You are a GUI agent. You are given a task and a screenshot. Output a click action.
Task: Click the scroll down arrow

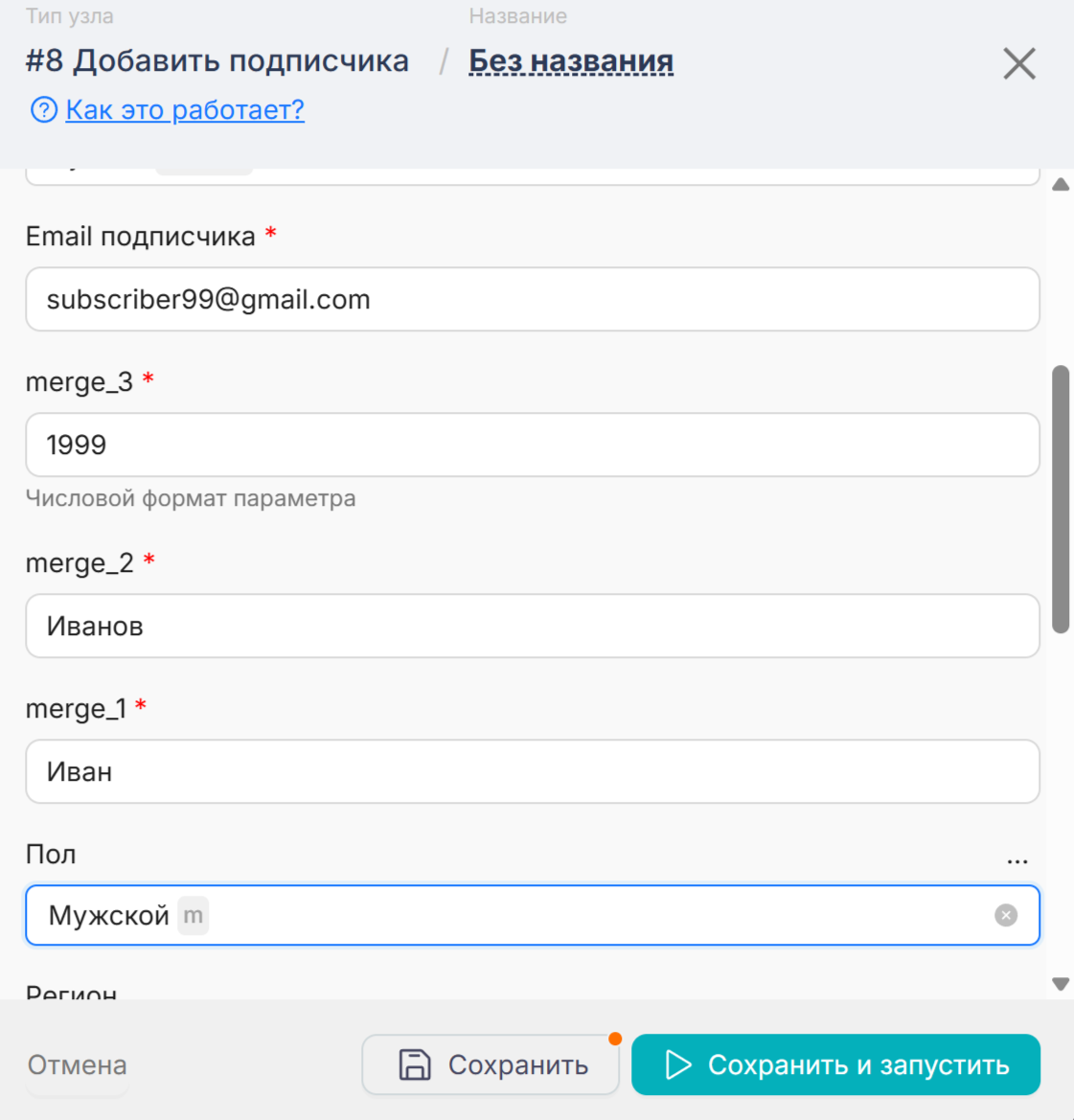pyautogui.click(x=1060, y=984)
